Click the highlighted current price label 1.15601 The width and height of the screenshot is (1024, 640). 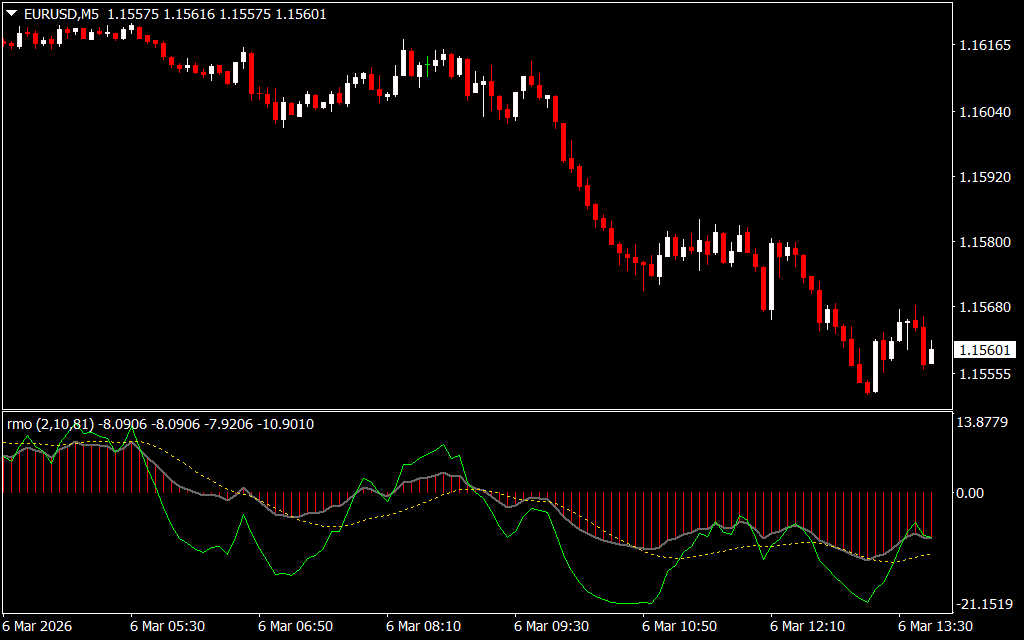click(985, 350)
